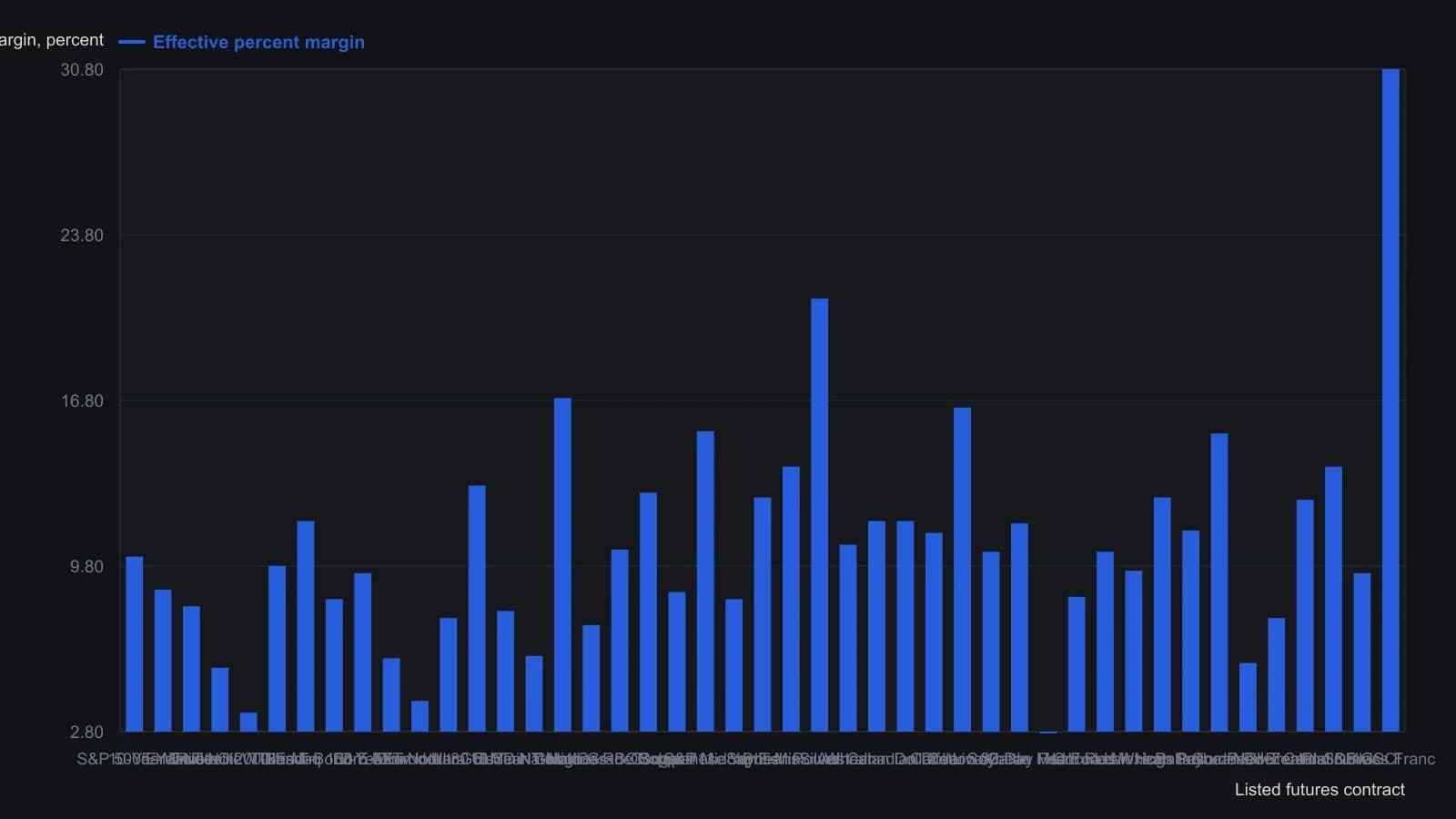Screen dimensions: 1456x819
Task: Select the 2.80 y-axis tick label
Action: (x=87, y=733)
